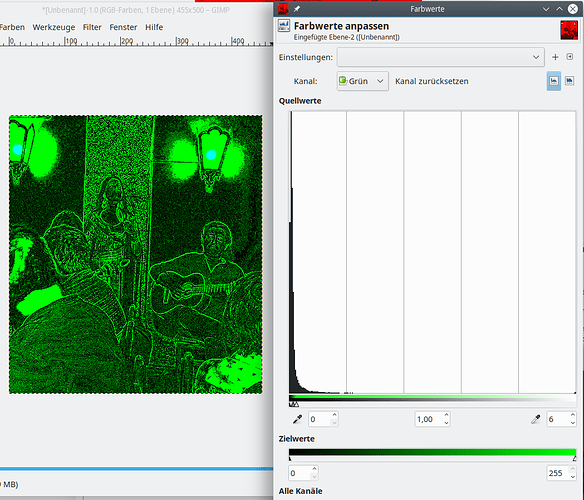Click the red layer preview thumbnail
Screen dimensions: 584x500
tap(569, 30)
